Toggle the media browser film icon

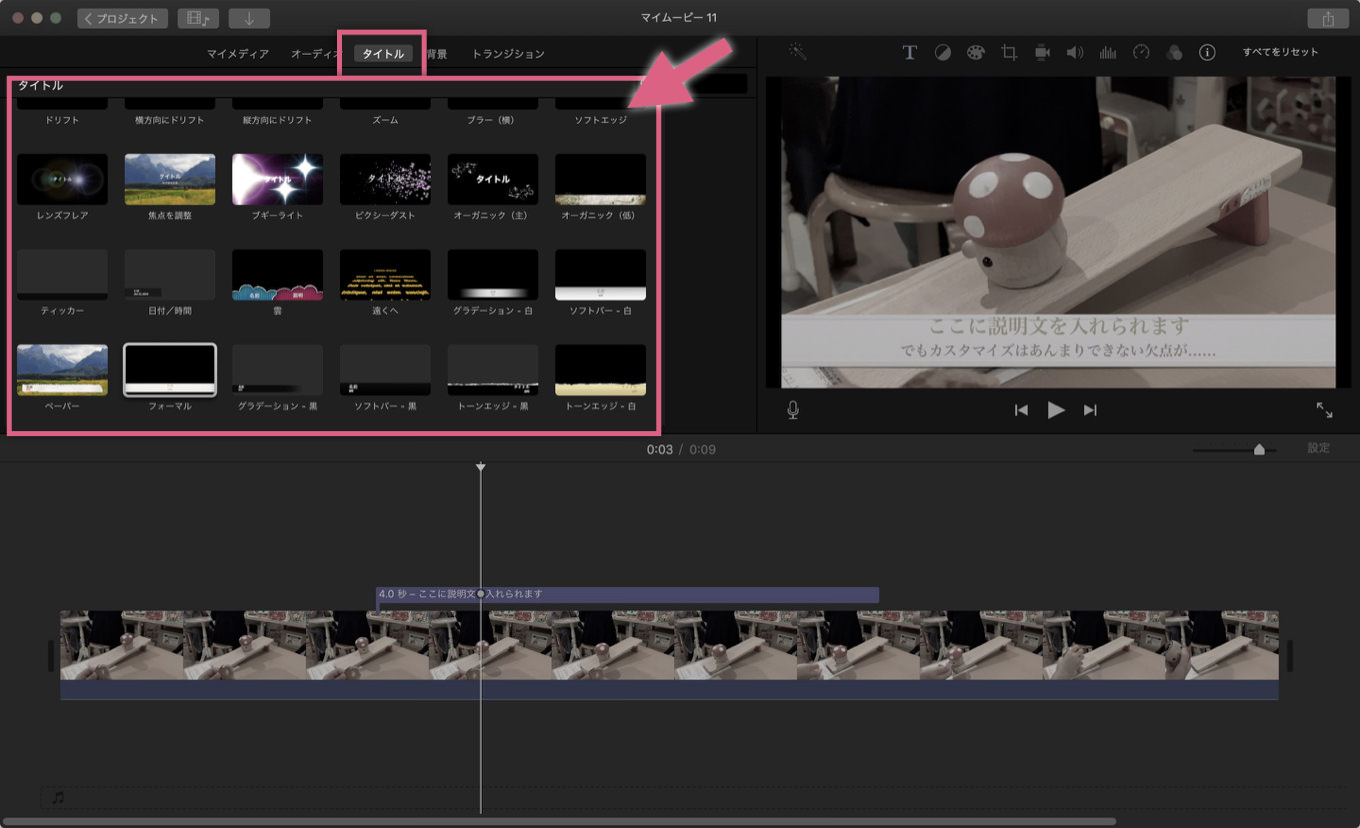(198, 18)
